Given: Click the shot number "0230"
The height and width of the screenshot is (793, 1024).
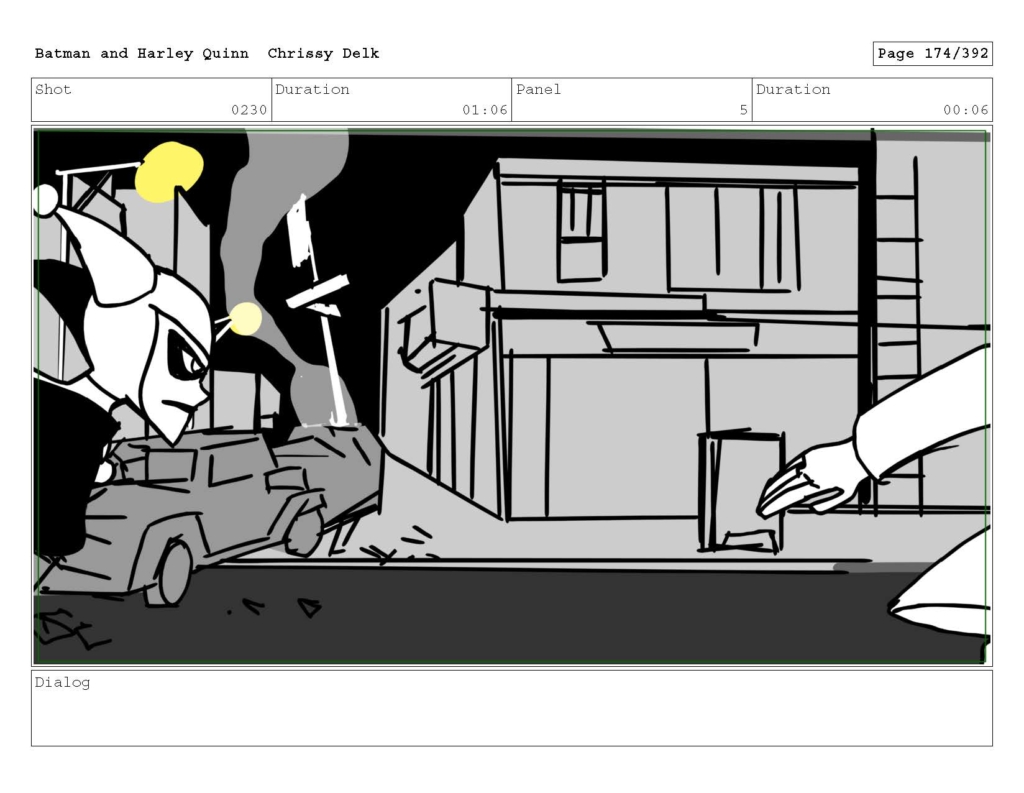Looking at the screenshot, I should [249, 110].
